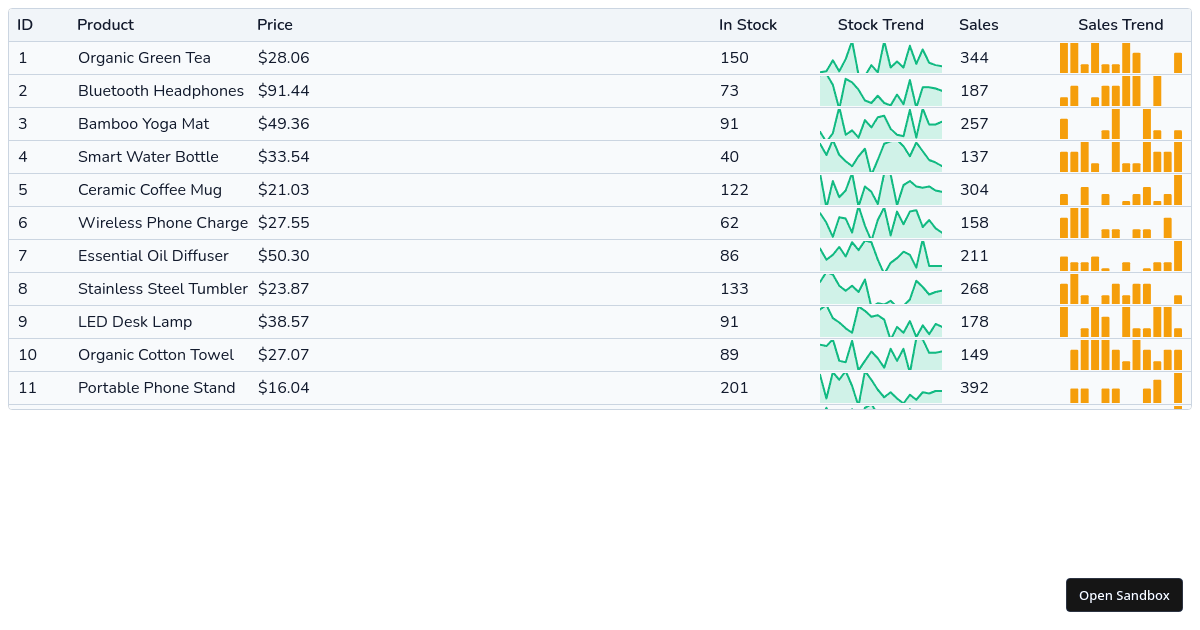Click the Stainless Steel Tumbler stock sparkline
1200x630 pixels.
[x=881, y=289]
